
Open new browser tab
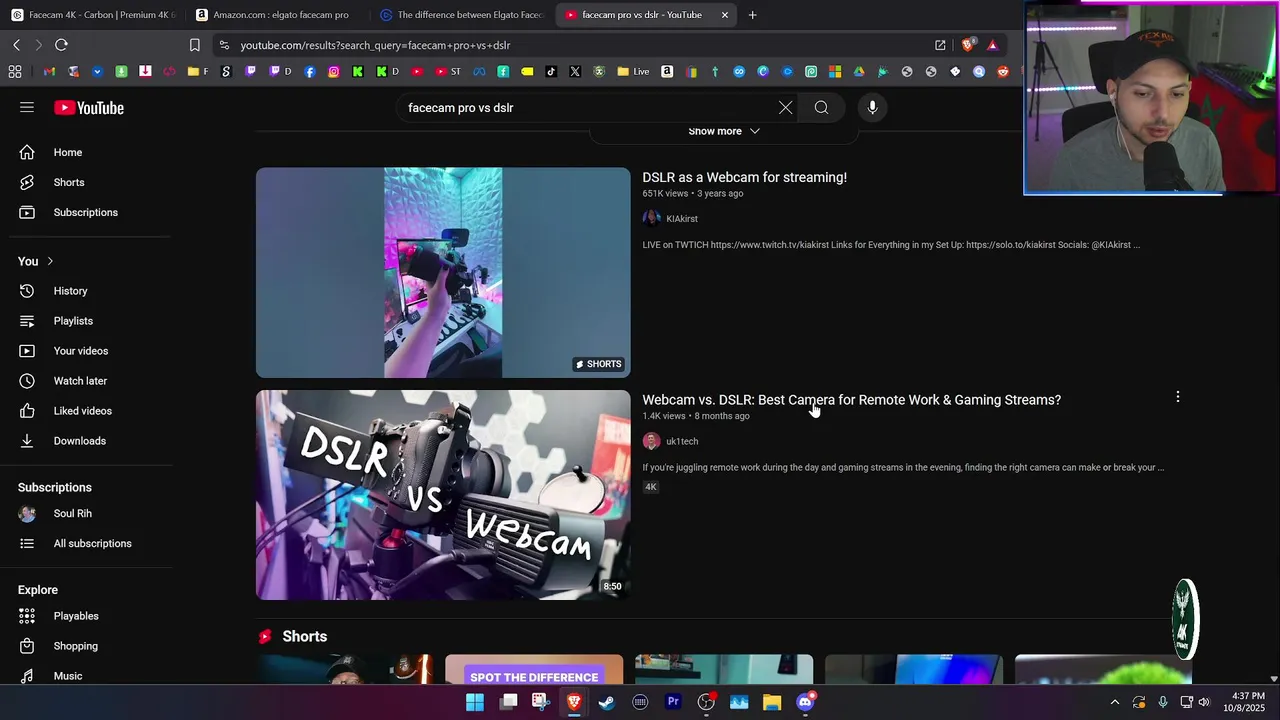coord(752,15)
